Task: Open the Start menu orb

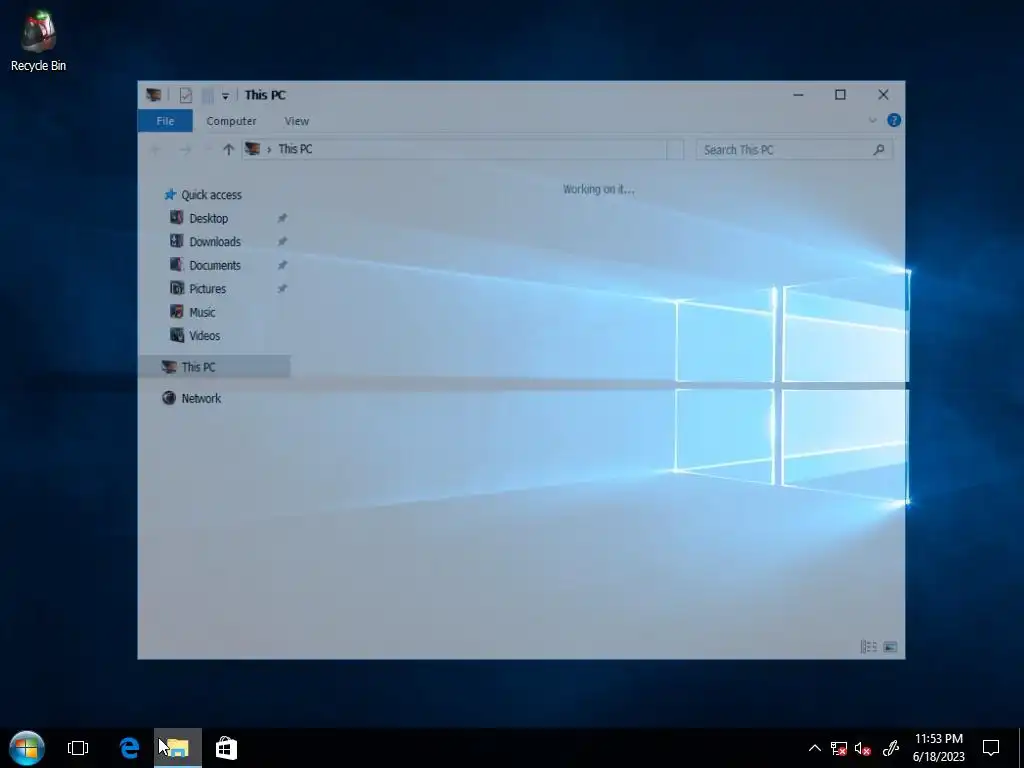Action: click(x=27, y=748)
